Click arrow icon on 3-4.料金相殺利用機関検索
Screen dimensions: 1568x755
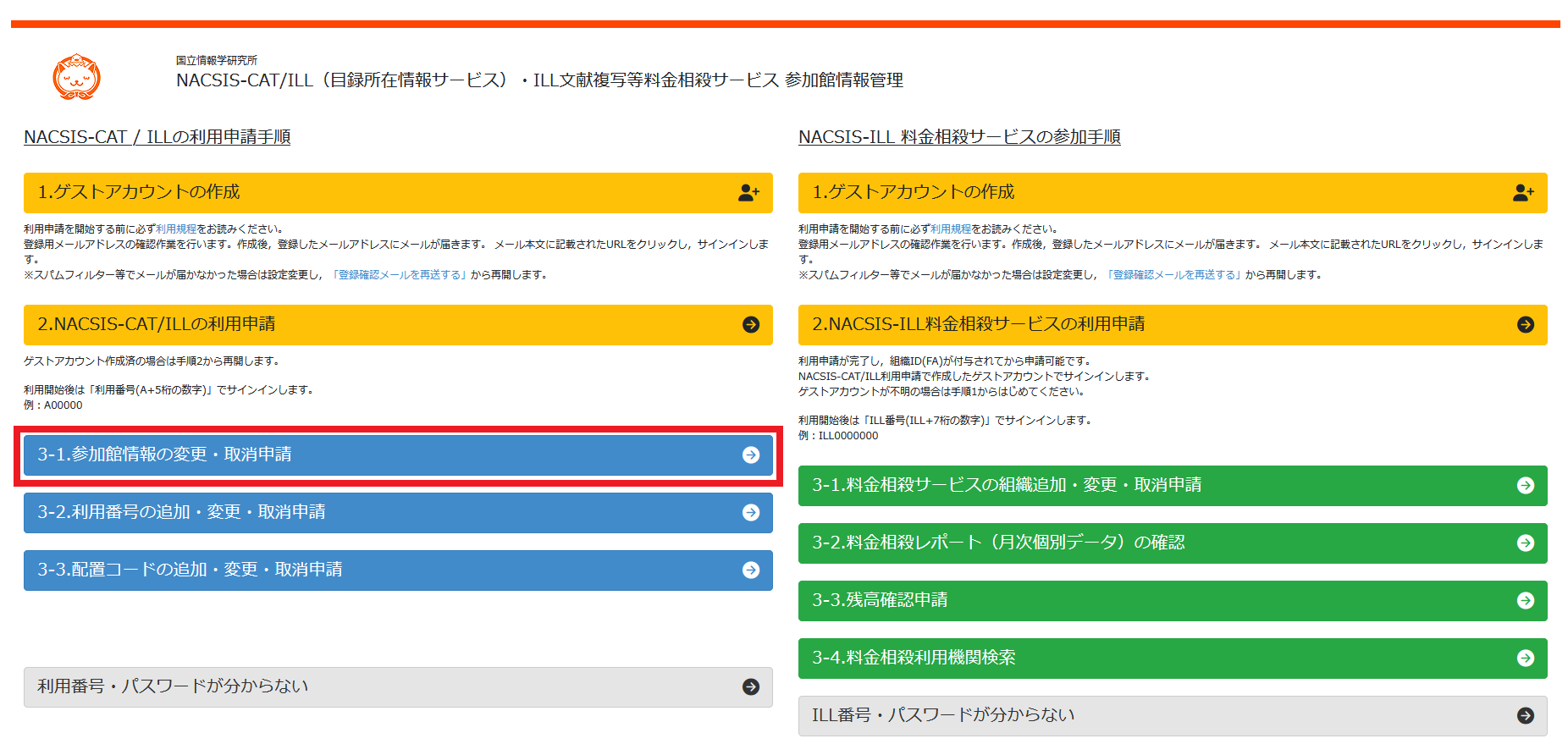pos(1526,659)
